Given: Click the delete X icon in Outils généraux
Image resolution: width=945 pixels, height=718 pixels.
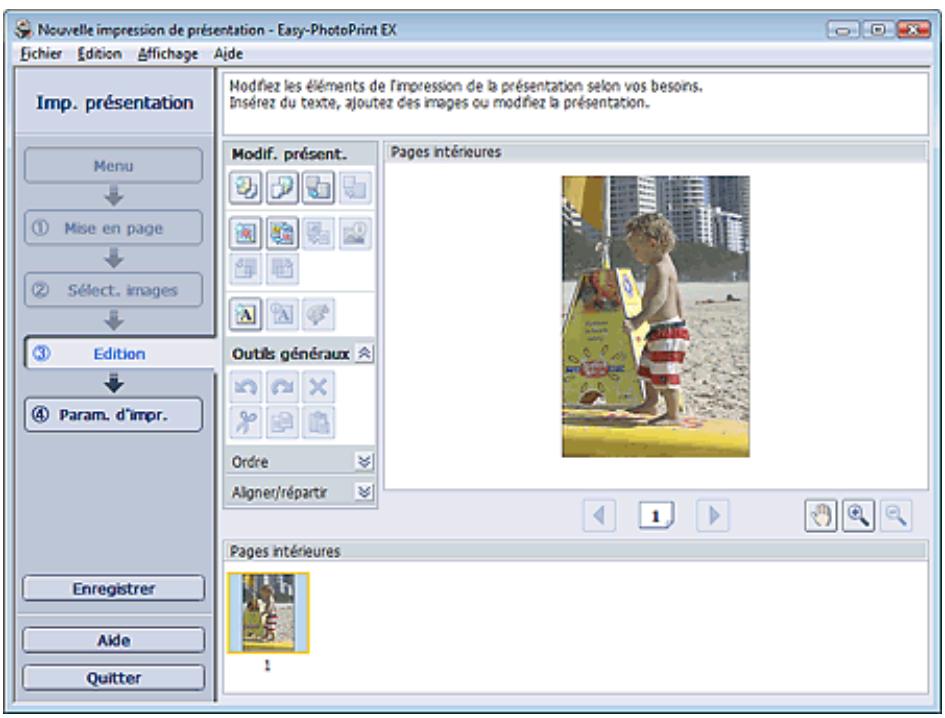Looking at the screenshot, I should pyautogui.click(x=318, y=386).
